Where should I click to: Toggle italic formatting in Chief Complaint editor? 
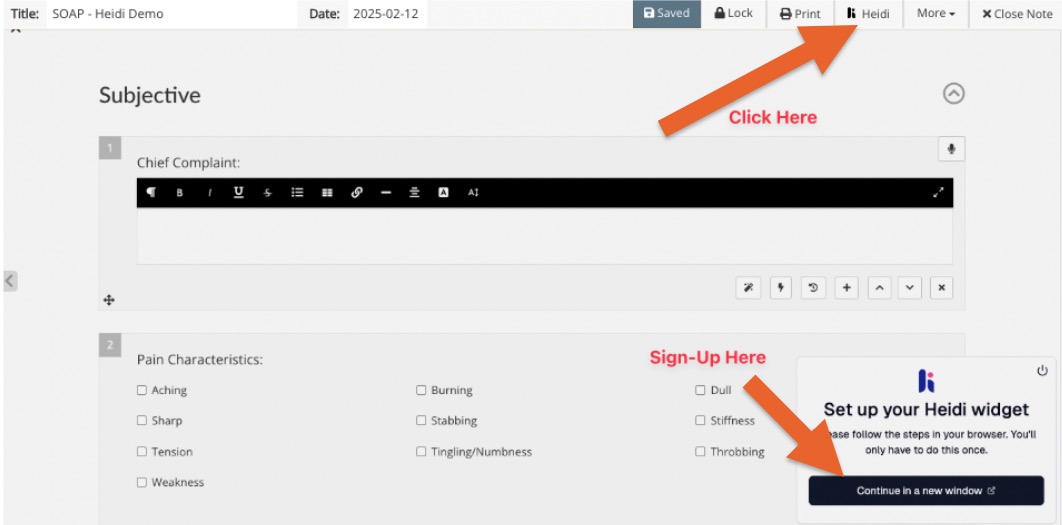pyautogui.click(x=209, y=192)
